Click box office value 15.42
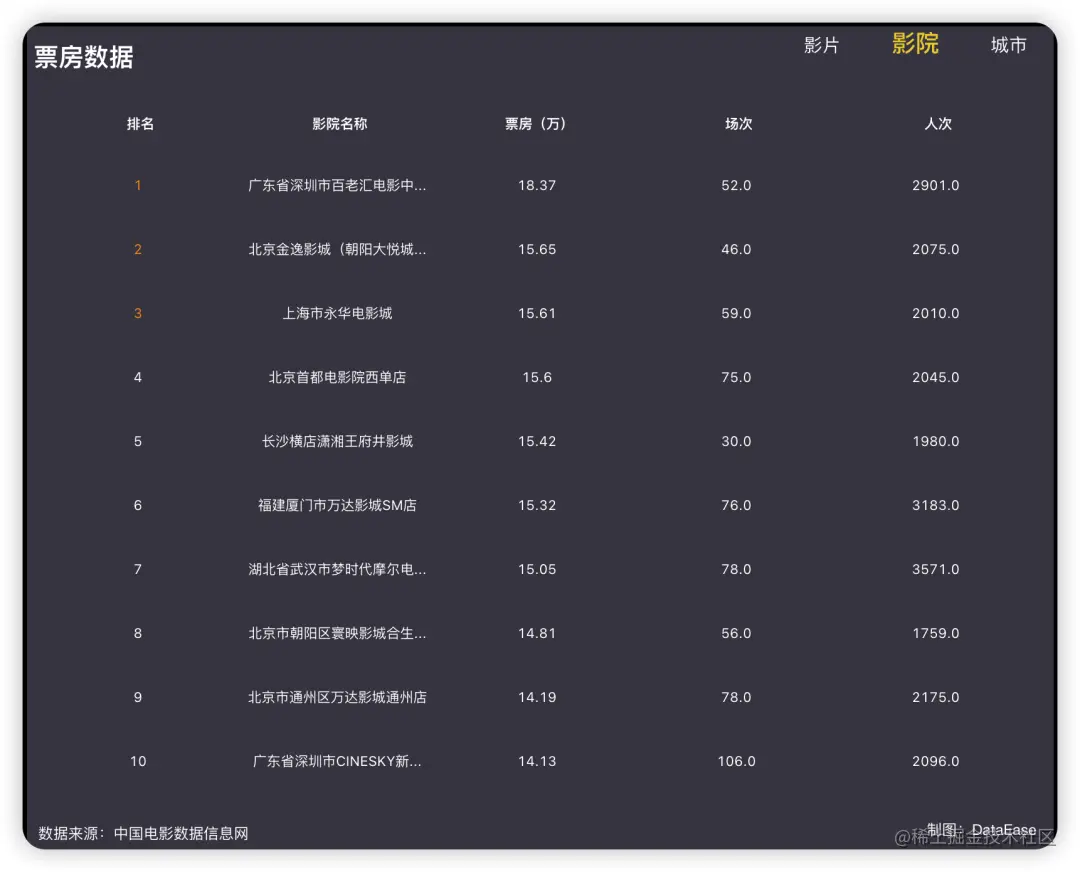Screen dimensions: 1080x872 537,442
